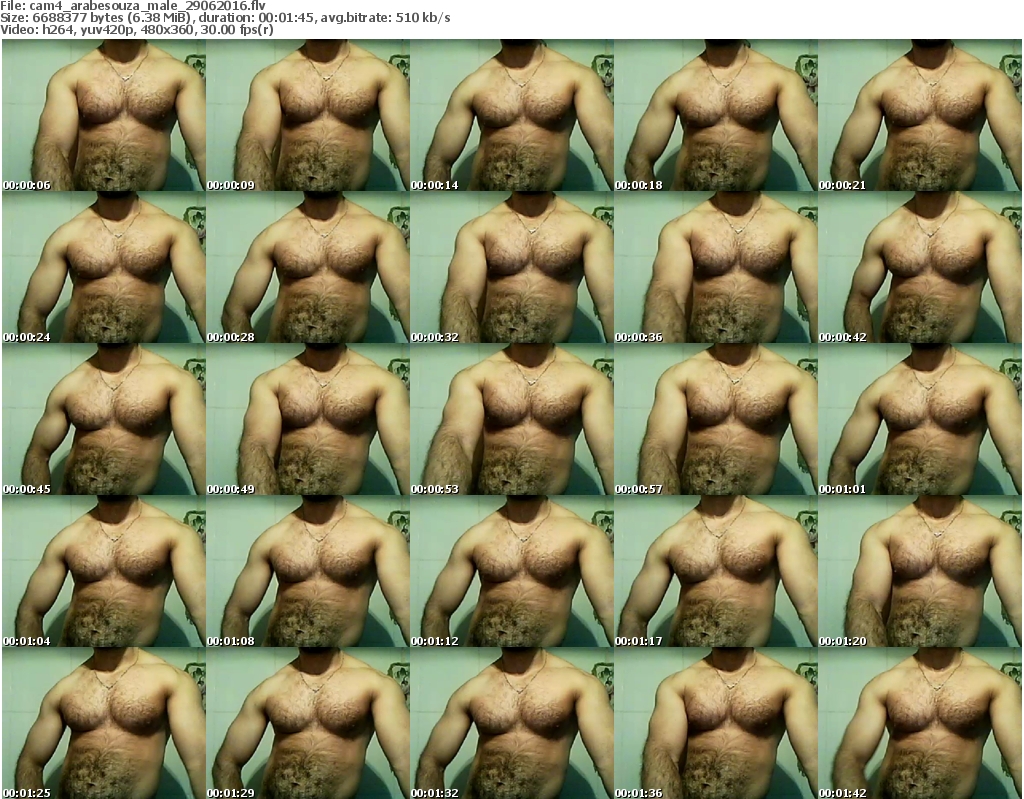Select the thumbnail timestamped 00:00:14

[x=511, y=115]
